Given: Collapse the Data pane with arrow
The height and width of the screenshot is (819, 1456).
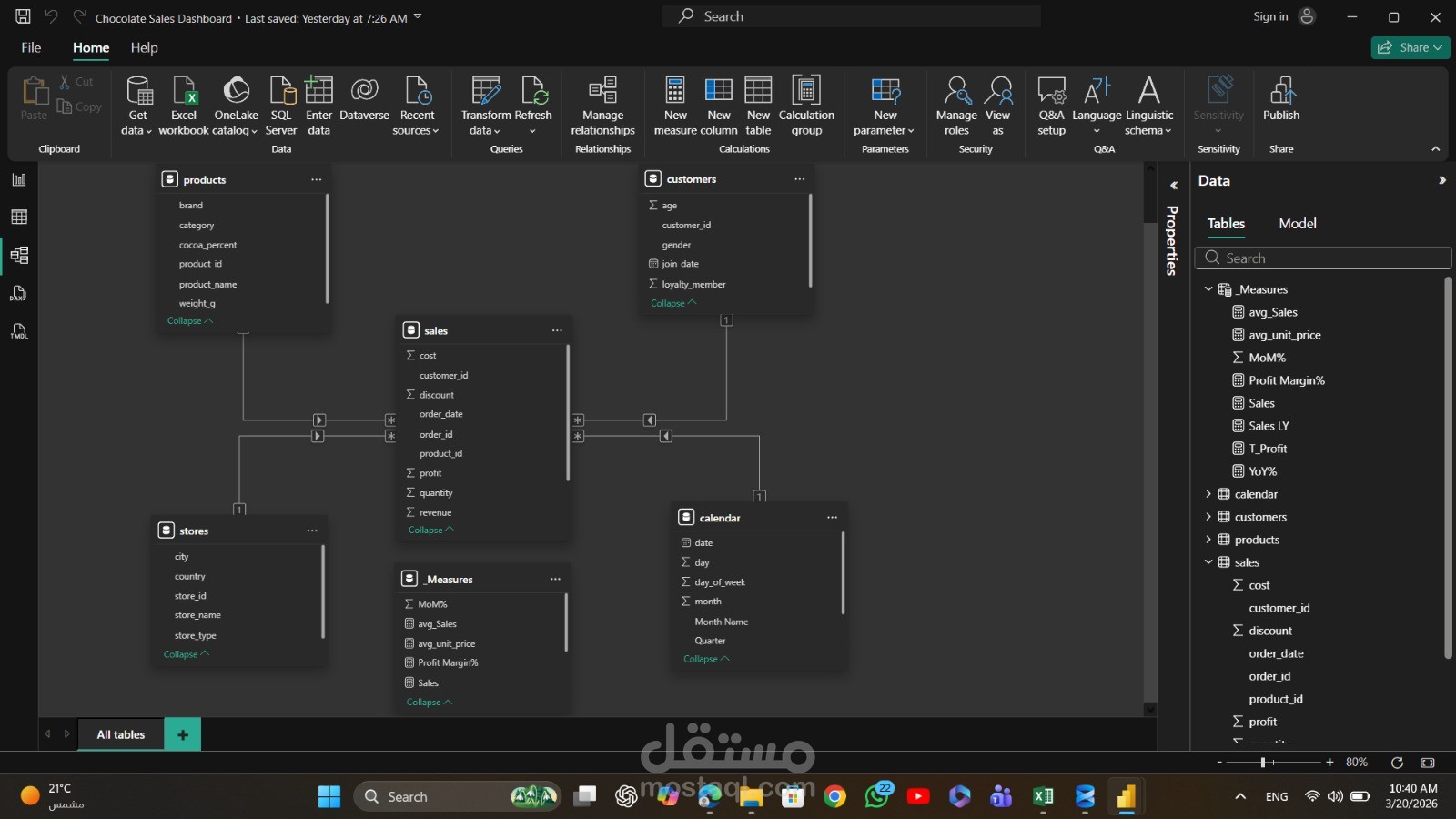Looking at the screenshot, I should 1441,180.
